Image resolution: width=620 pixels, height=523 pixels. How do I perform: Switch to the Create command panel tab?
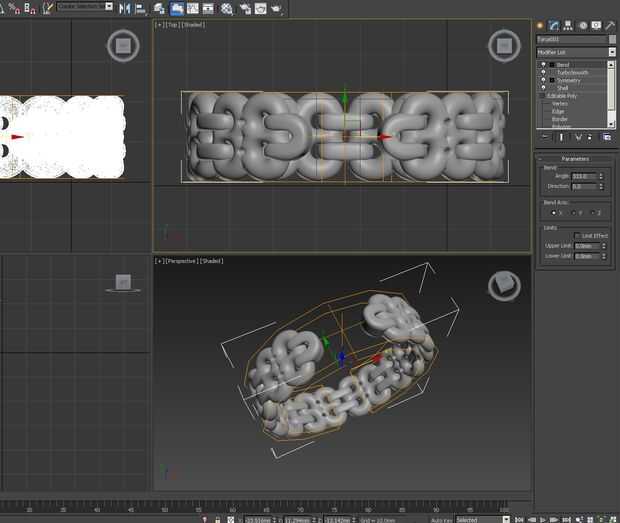tap(540, 26)
